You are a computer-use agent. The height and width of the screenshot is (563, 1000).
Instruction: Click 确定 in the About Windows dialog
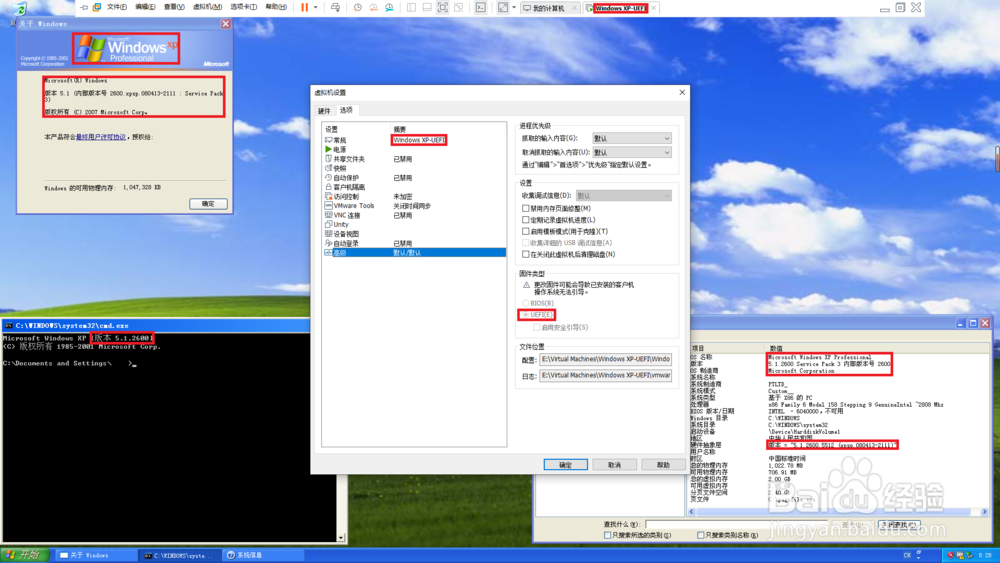208,203
